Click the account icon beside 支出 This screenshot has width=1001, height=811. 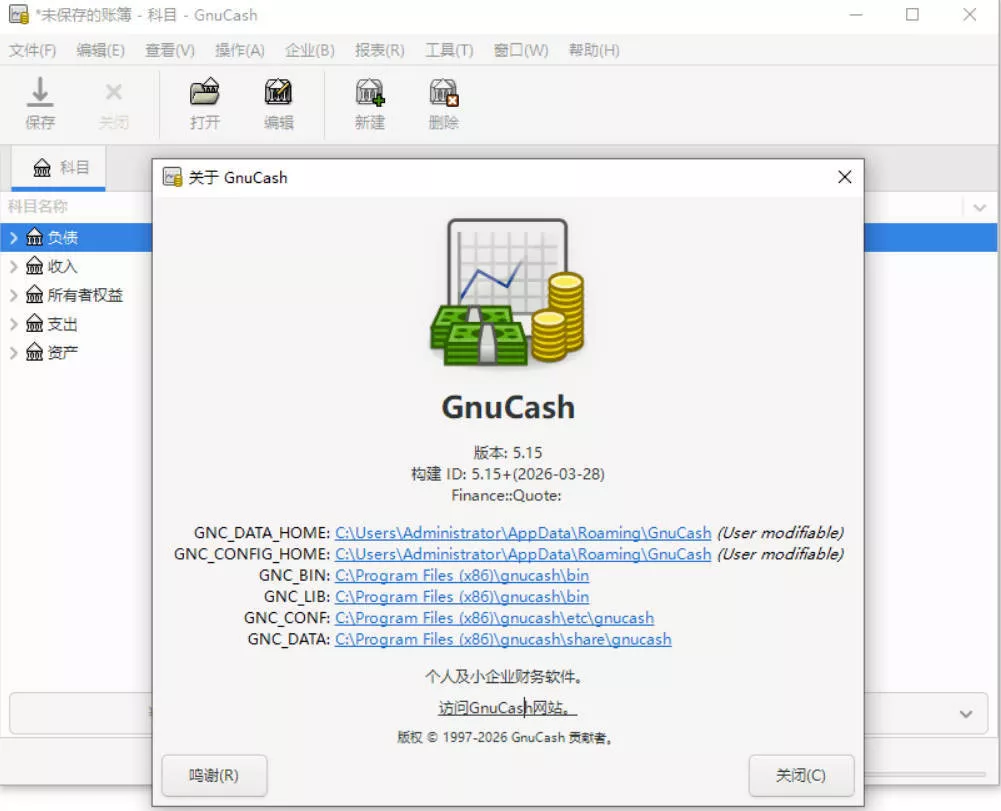[33, 323]
